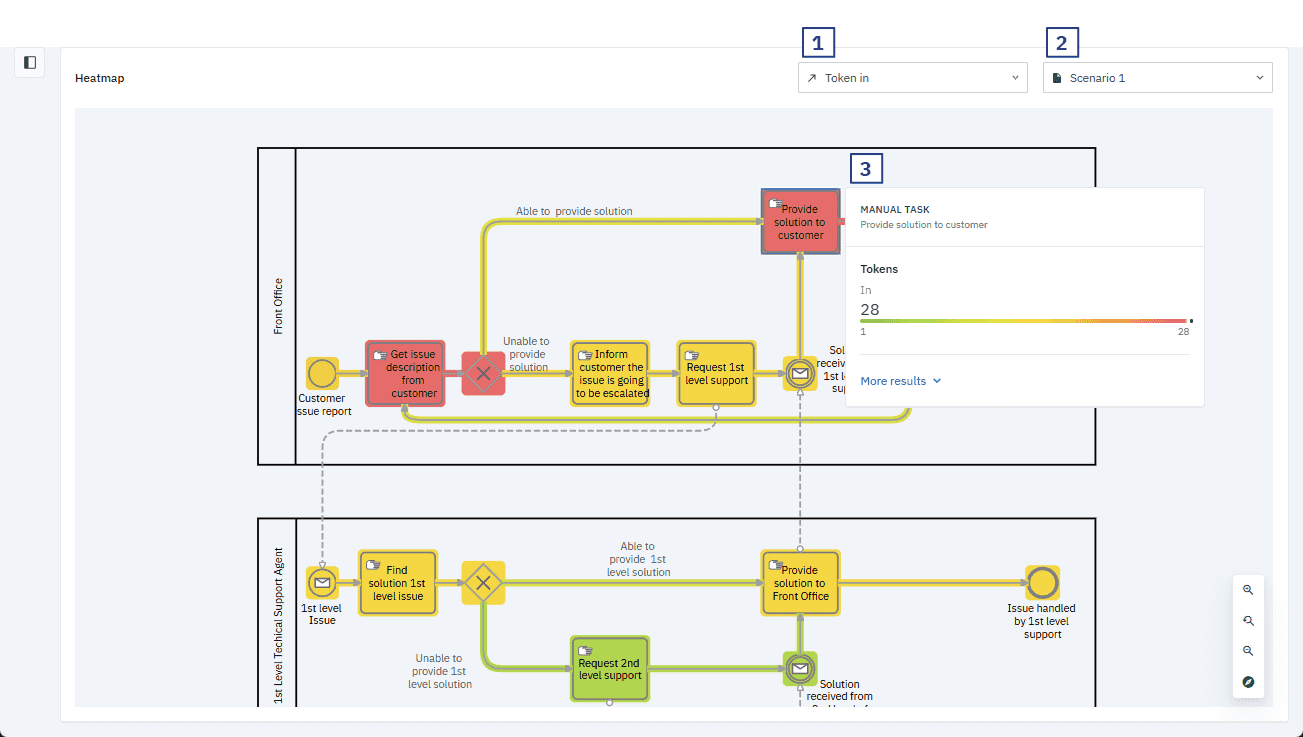
Task: Click the reset zoom icon
Action: pos(1248,621)
